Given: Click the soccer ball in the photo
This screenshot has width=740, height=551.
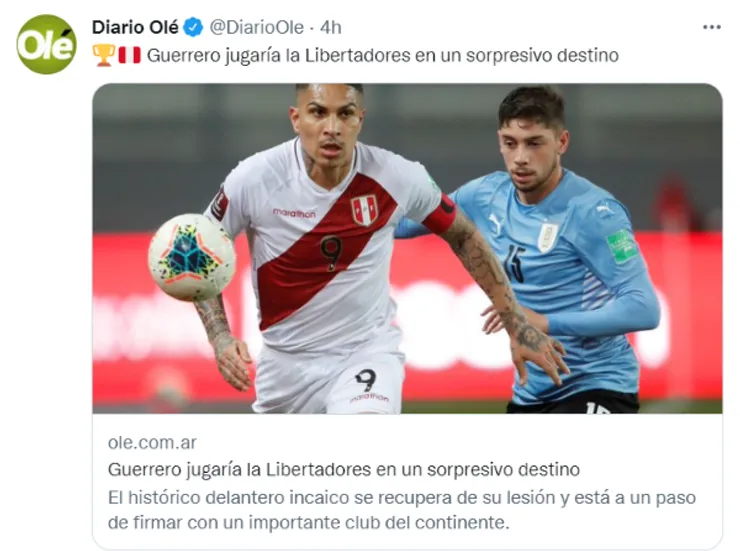Looking at the screenshot, I should tap(192, 258).
